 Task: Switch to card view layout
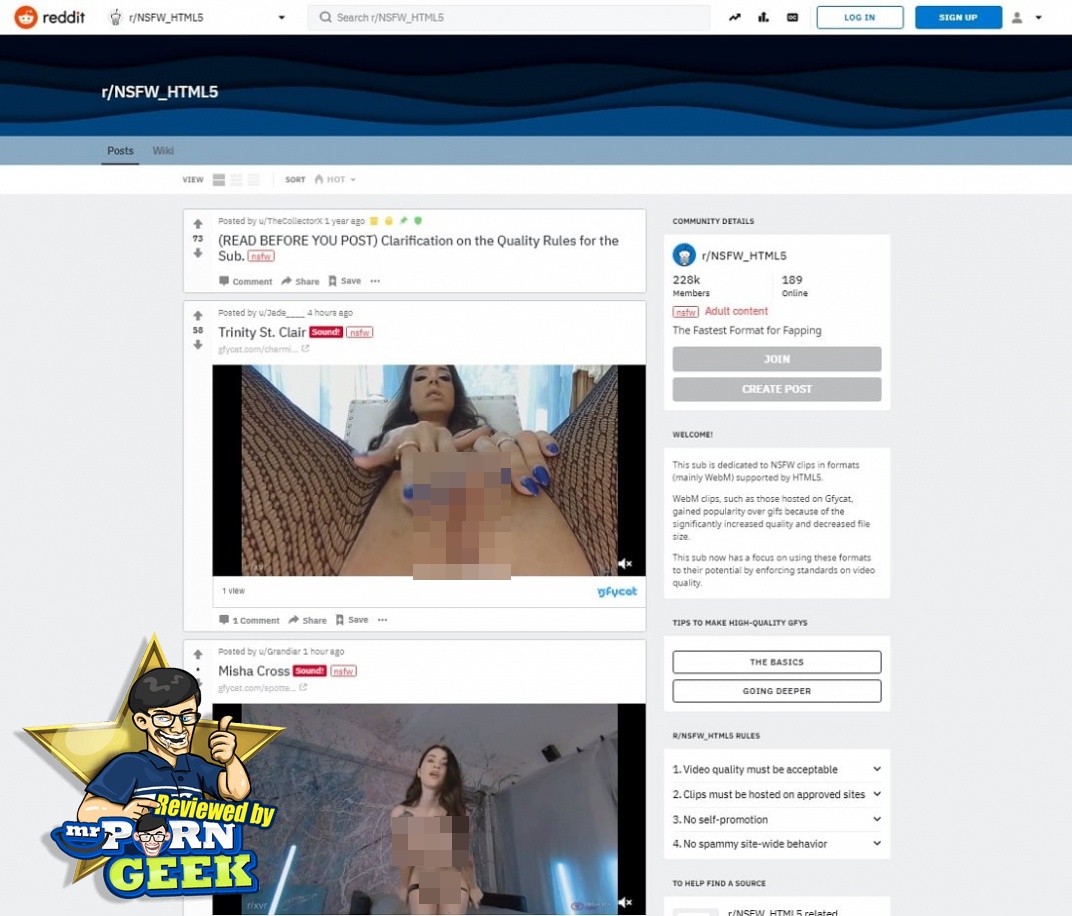click(219, 180)
